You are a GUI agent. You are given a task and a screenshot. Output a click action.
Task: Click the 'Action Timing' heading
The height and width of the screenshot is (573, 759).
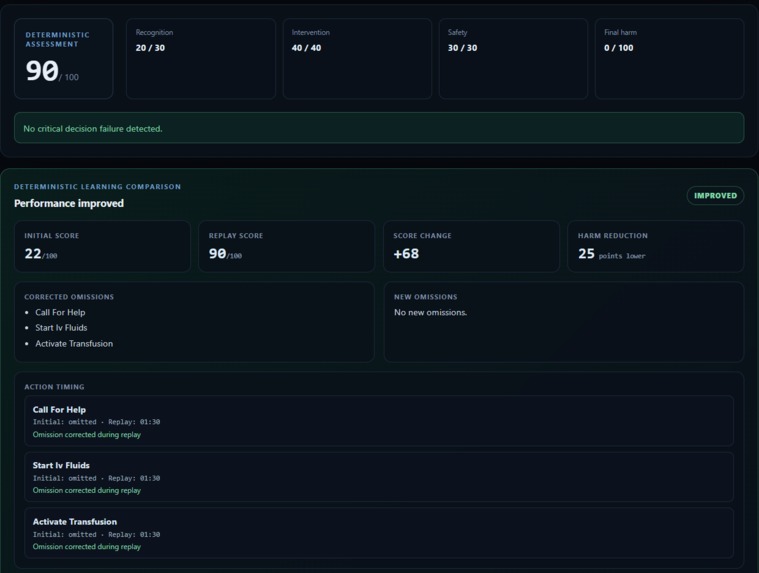point(54,387)
